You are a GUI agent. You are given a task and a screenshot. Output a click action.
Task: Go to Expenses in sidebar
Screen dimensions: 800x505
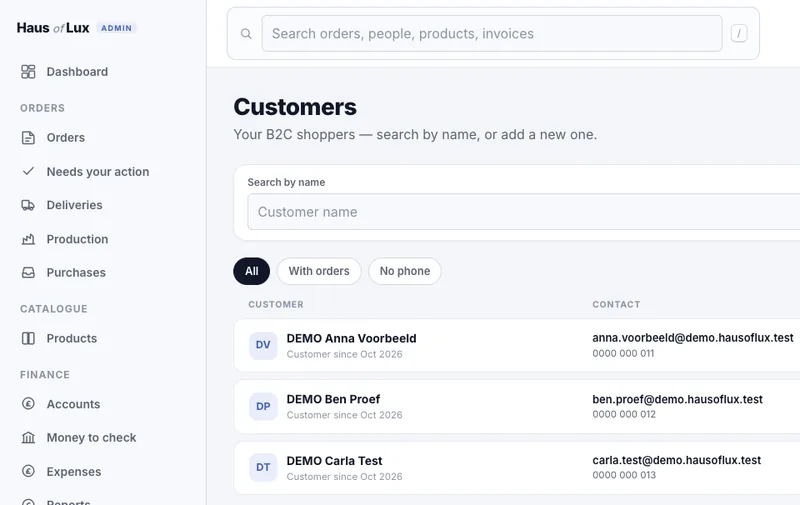[x=73, y=472]
